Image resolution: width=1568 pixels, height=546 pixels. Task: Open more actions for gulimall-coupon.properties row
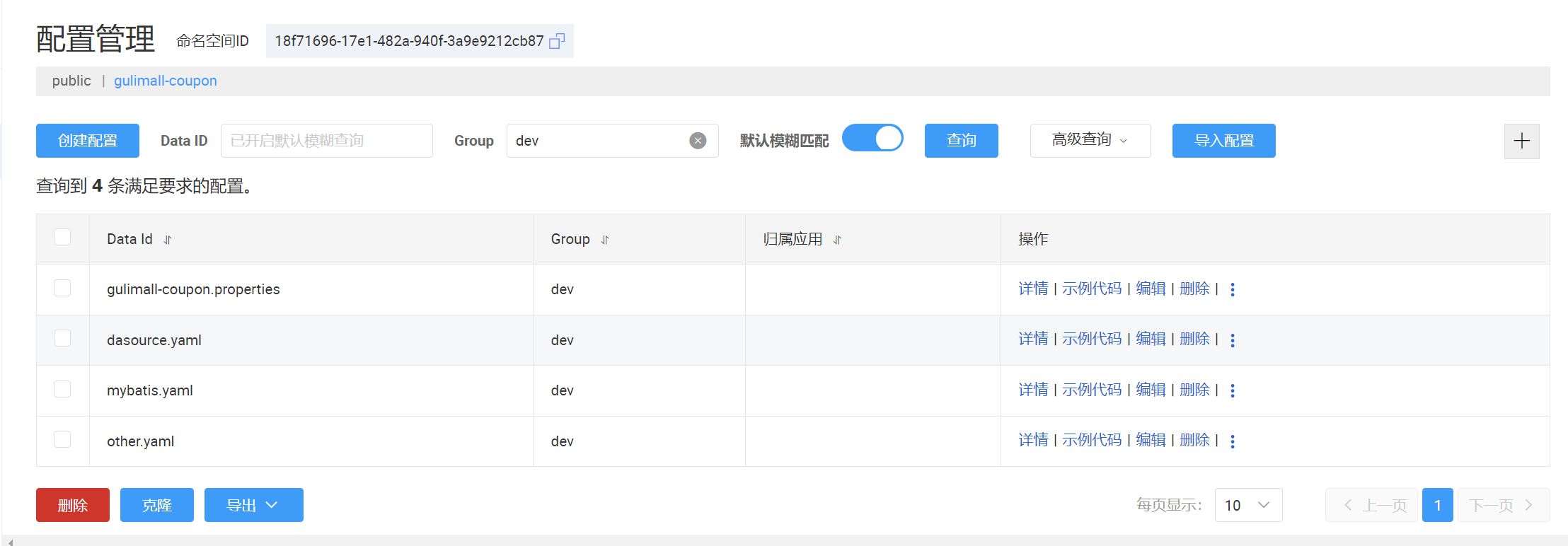point(1233,289)
